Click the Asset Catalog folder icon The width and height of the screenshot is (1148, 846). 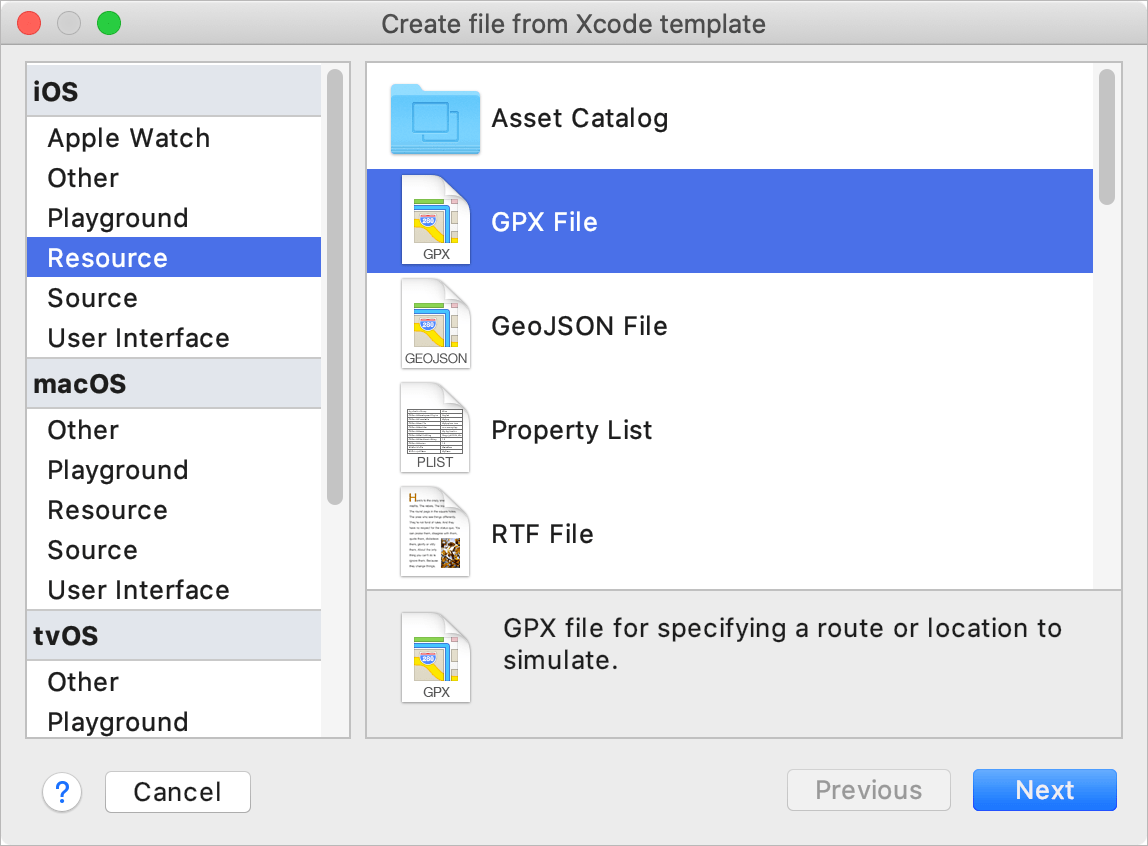pyautogui.click(x=435, y=117)
